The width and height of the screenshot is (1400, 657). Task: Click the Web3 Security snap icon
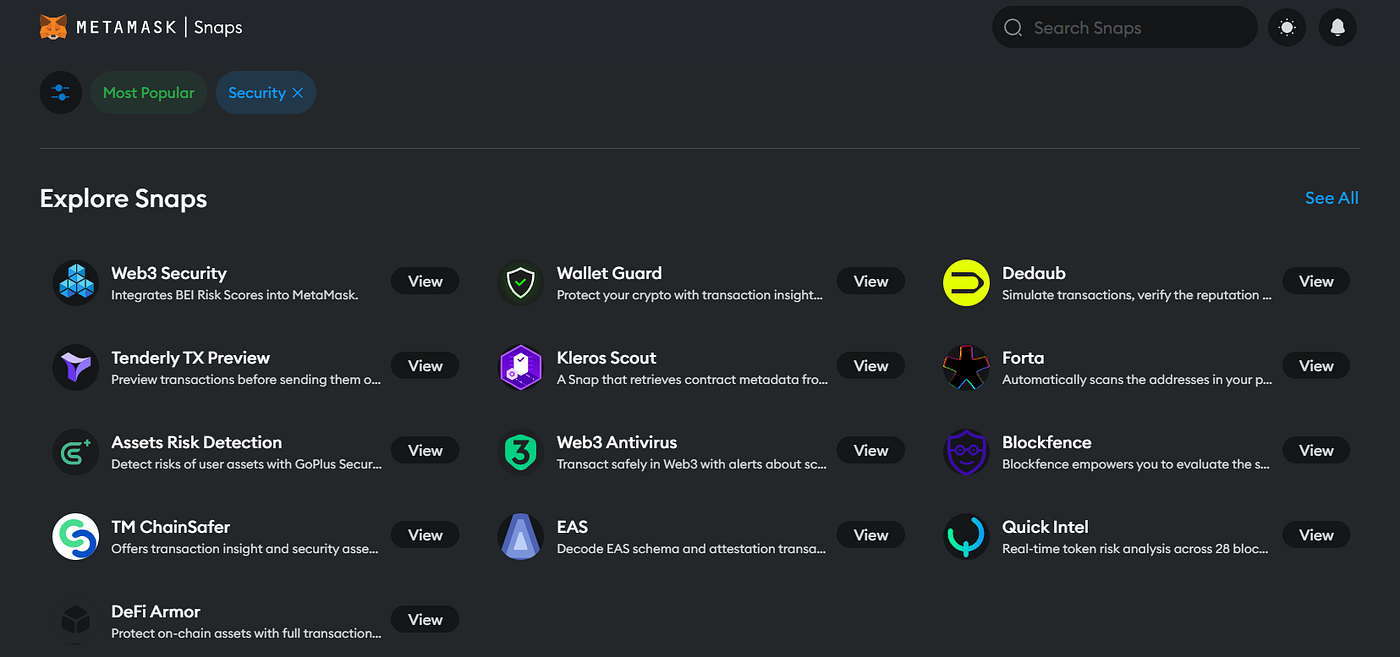click(x=76, y=282)
